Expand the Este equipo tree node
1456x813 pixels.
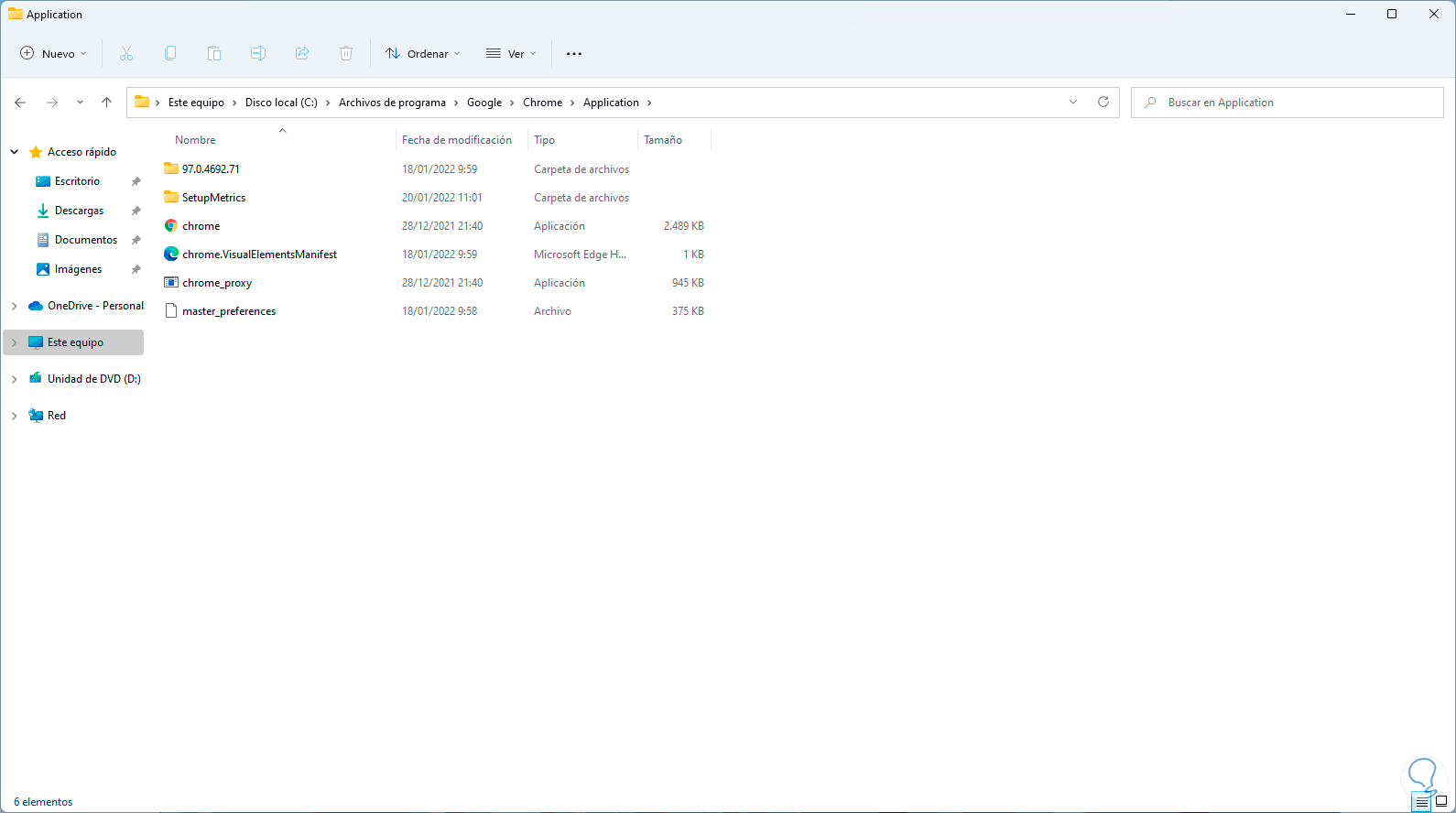pyautogui.click(x=15, y=342)
